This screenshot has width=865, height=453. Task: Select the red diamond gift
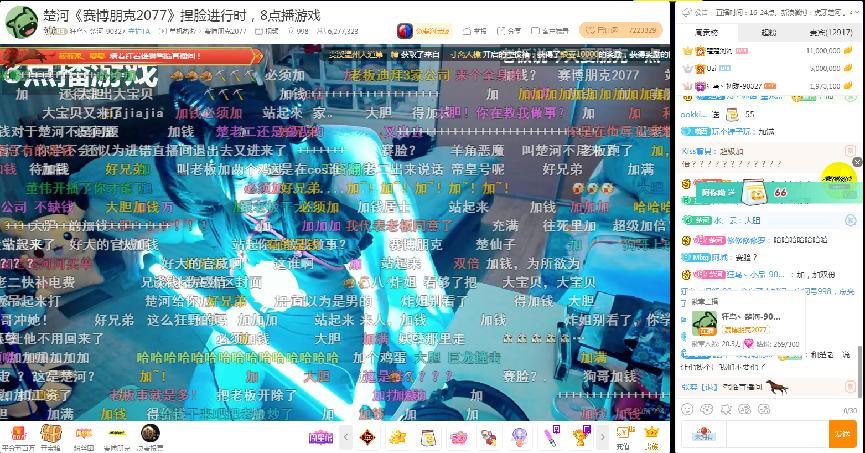(x=368, y=438)
